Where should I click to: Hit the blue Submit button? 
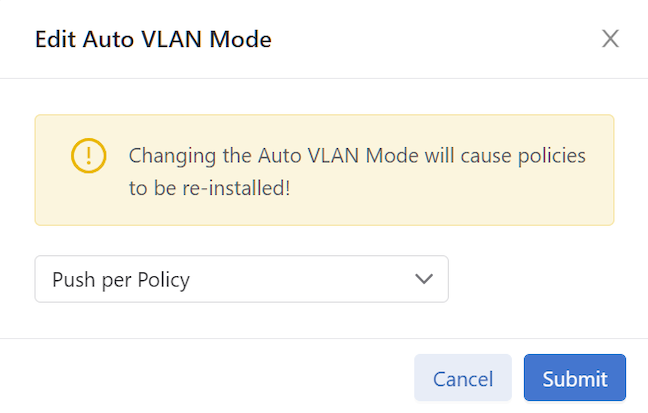click(x=575, y=377)
